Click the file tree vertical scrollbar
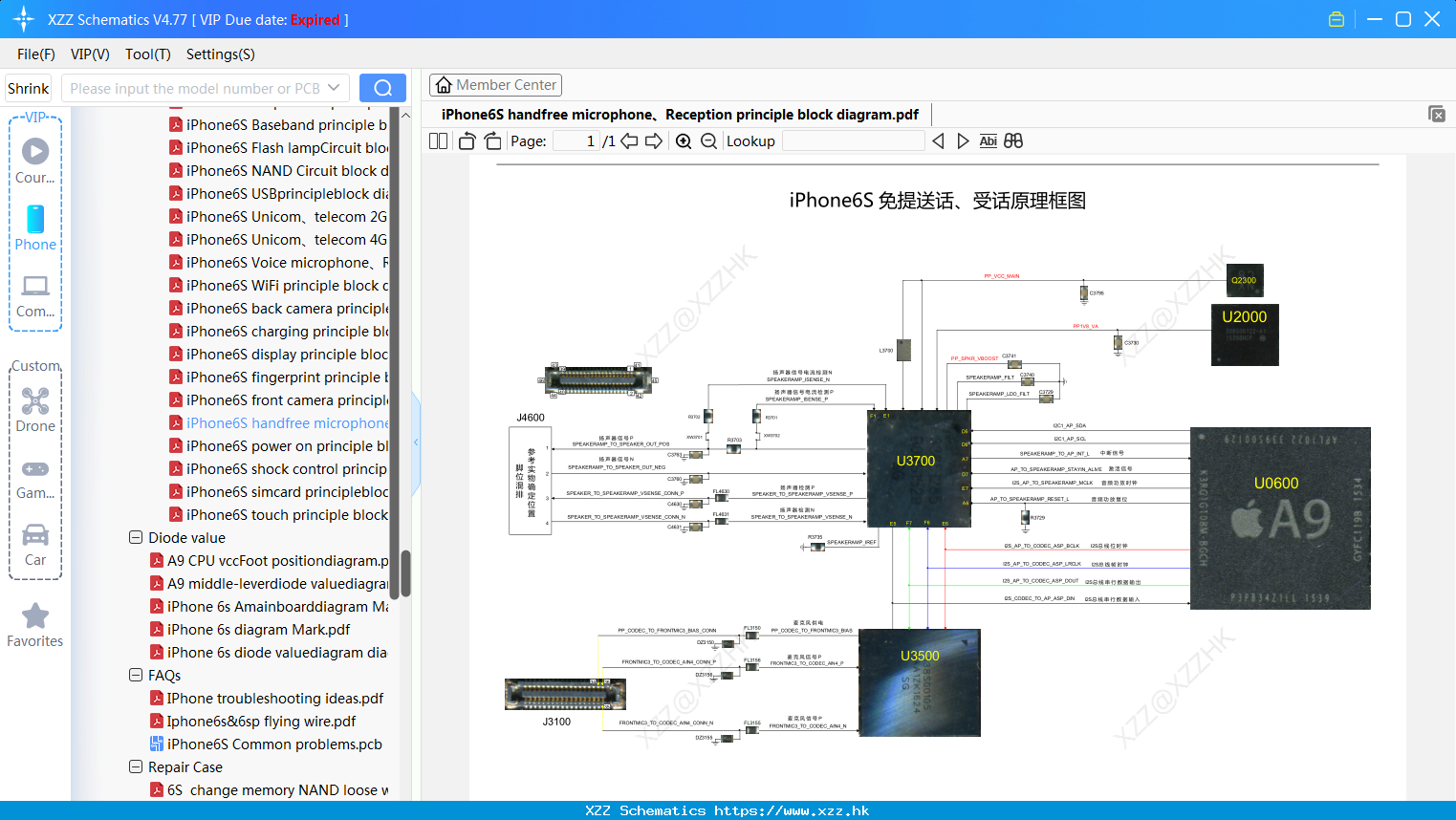Image resolution: width=1456 pixels, height=820 pixels. pyautogui.click(x=405, y=573)
